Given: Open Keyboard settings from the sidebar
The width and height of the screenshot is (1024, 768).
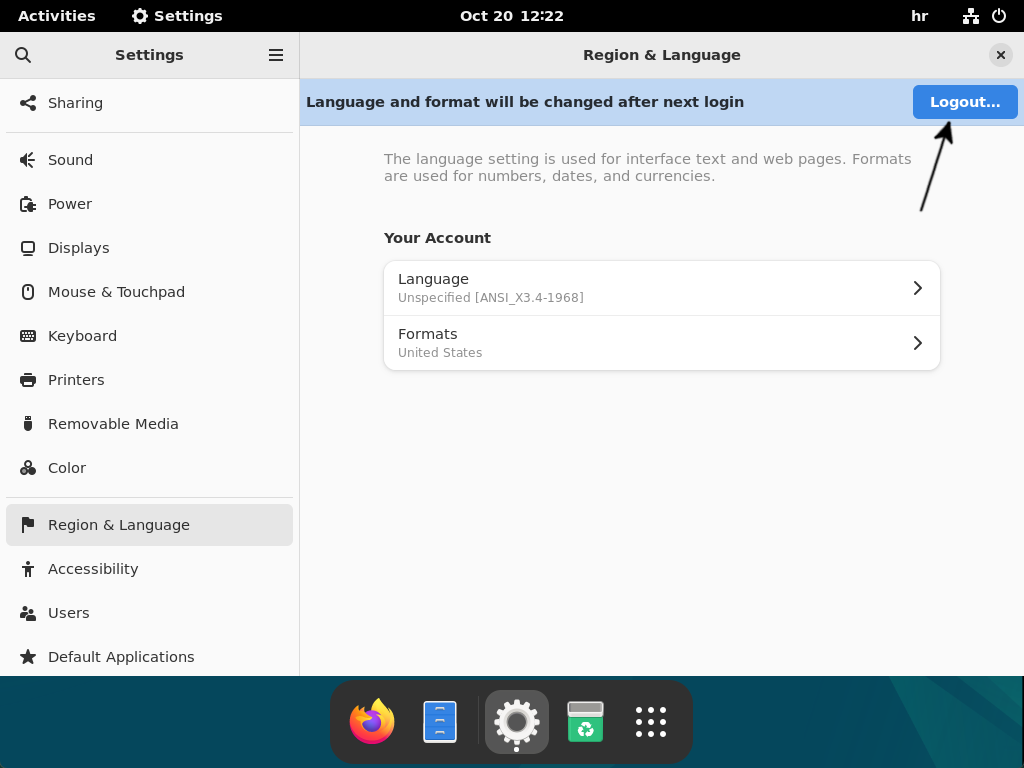Looking at the screenshot, I should (29, 335).
